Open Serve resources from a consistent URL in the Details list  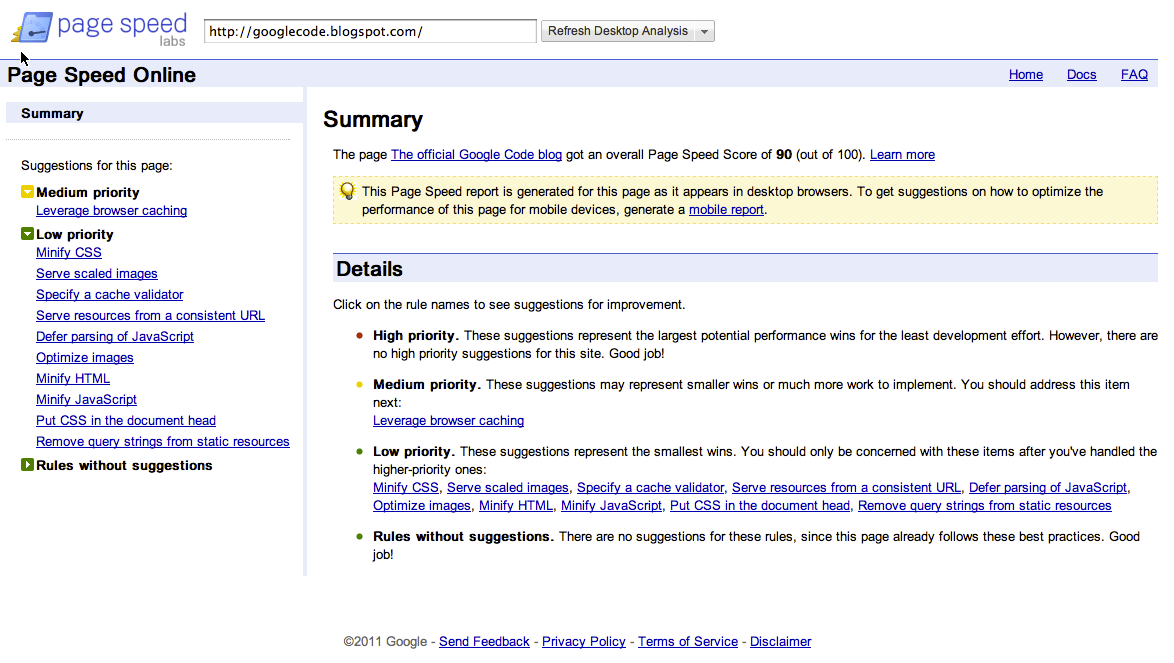[x=846, y=487]
